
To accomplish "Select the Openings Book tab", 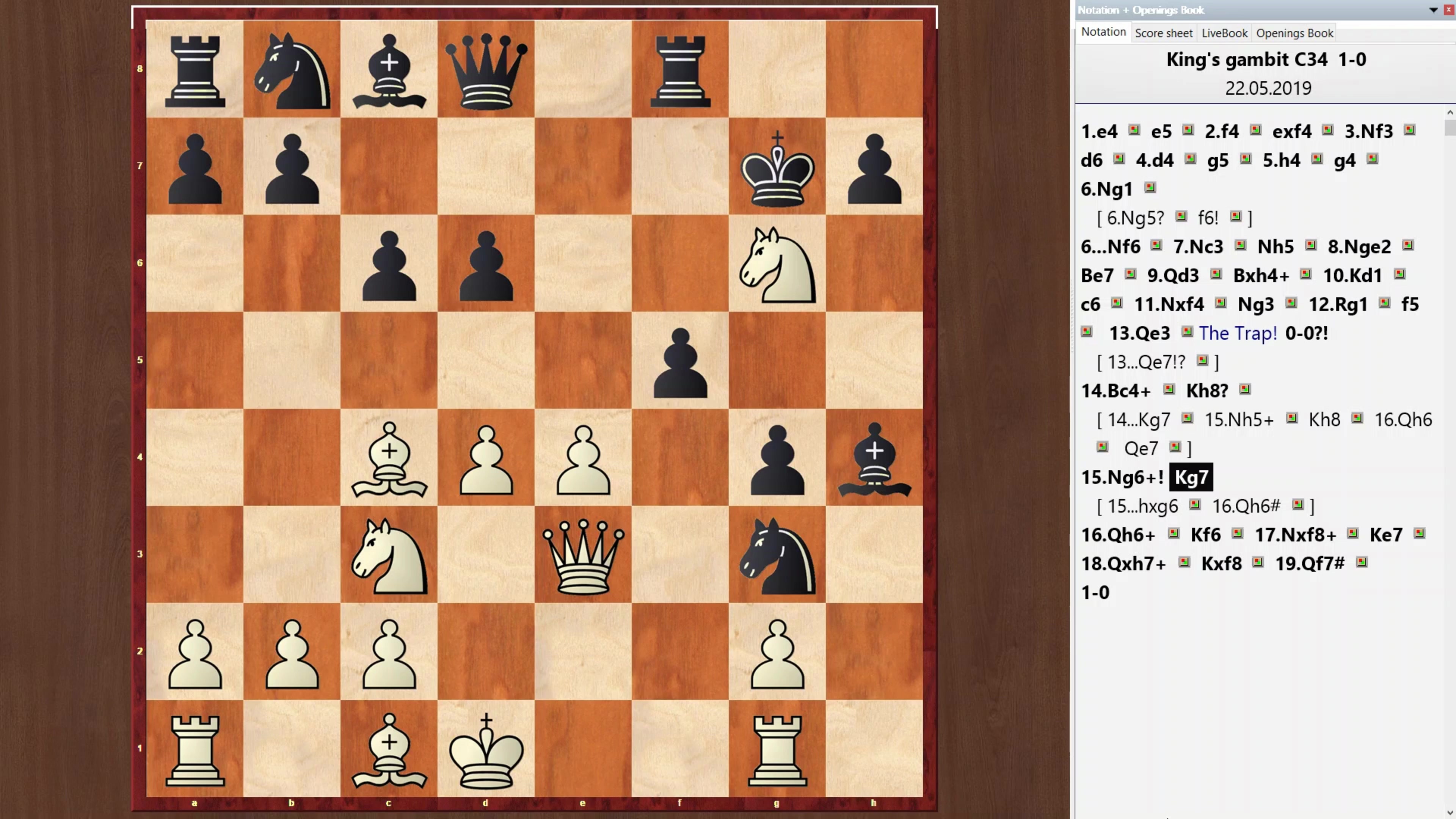I will pos(1294,33).
